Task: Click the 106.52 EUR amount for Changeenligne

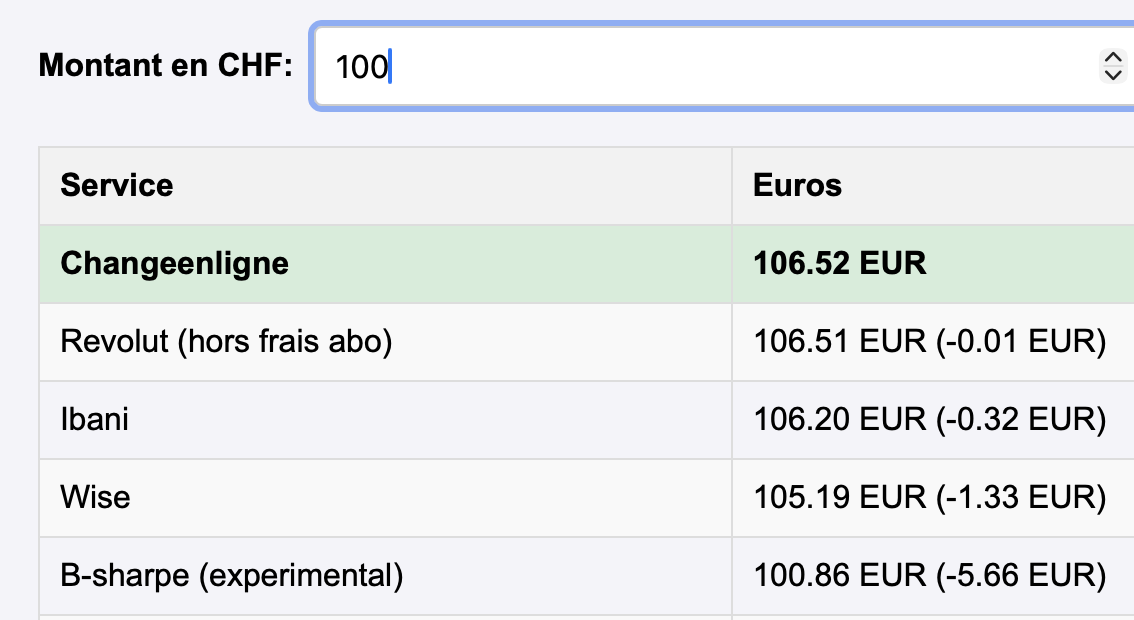Action: [840, 263]
